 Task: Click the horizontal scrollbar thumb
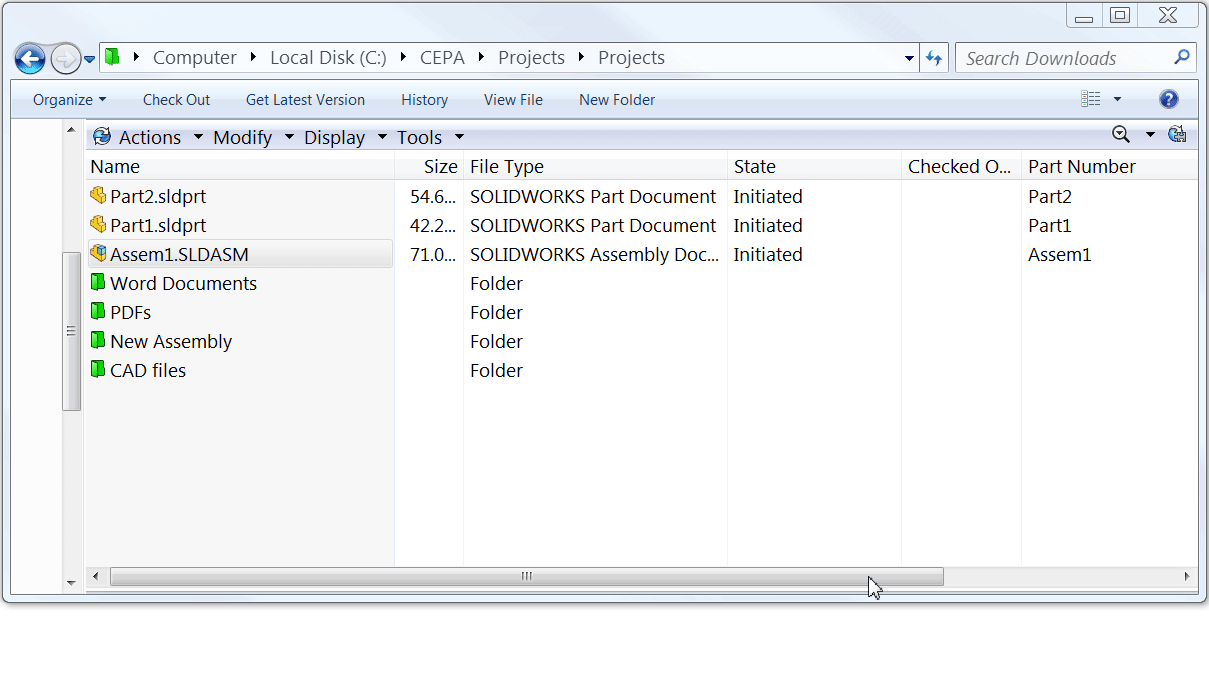[x=526, y=576]
